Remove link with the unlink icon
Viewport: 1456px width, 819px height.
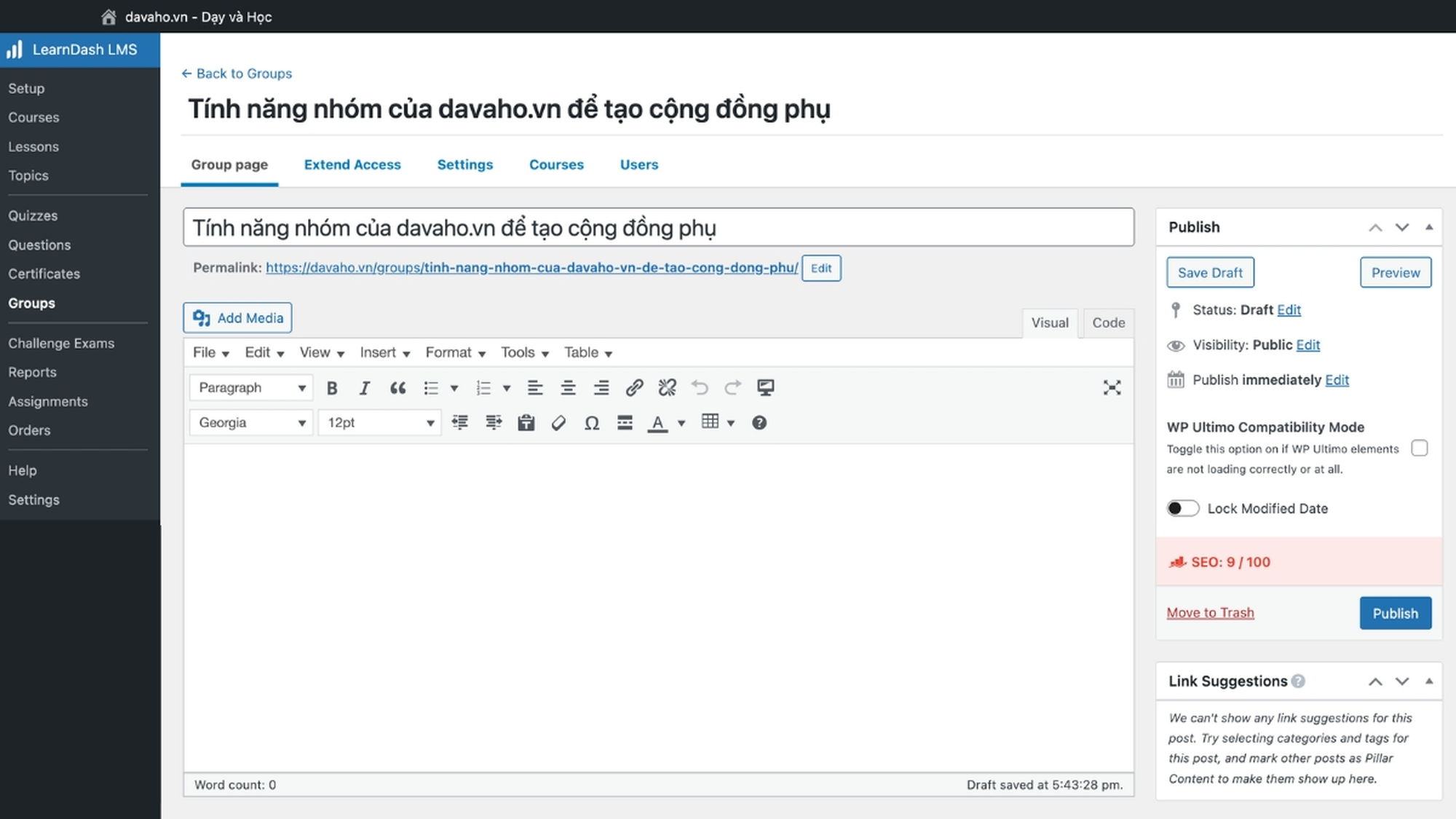pyautogui.click(x=667, y=388)
